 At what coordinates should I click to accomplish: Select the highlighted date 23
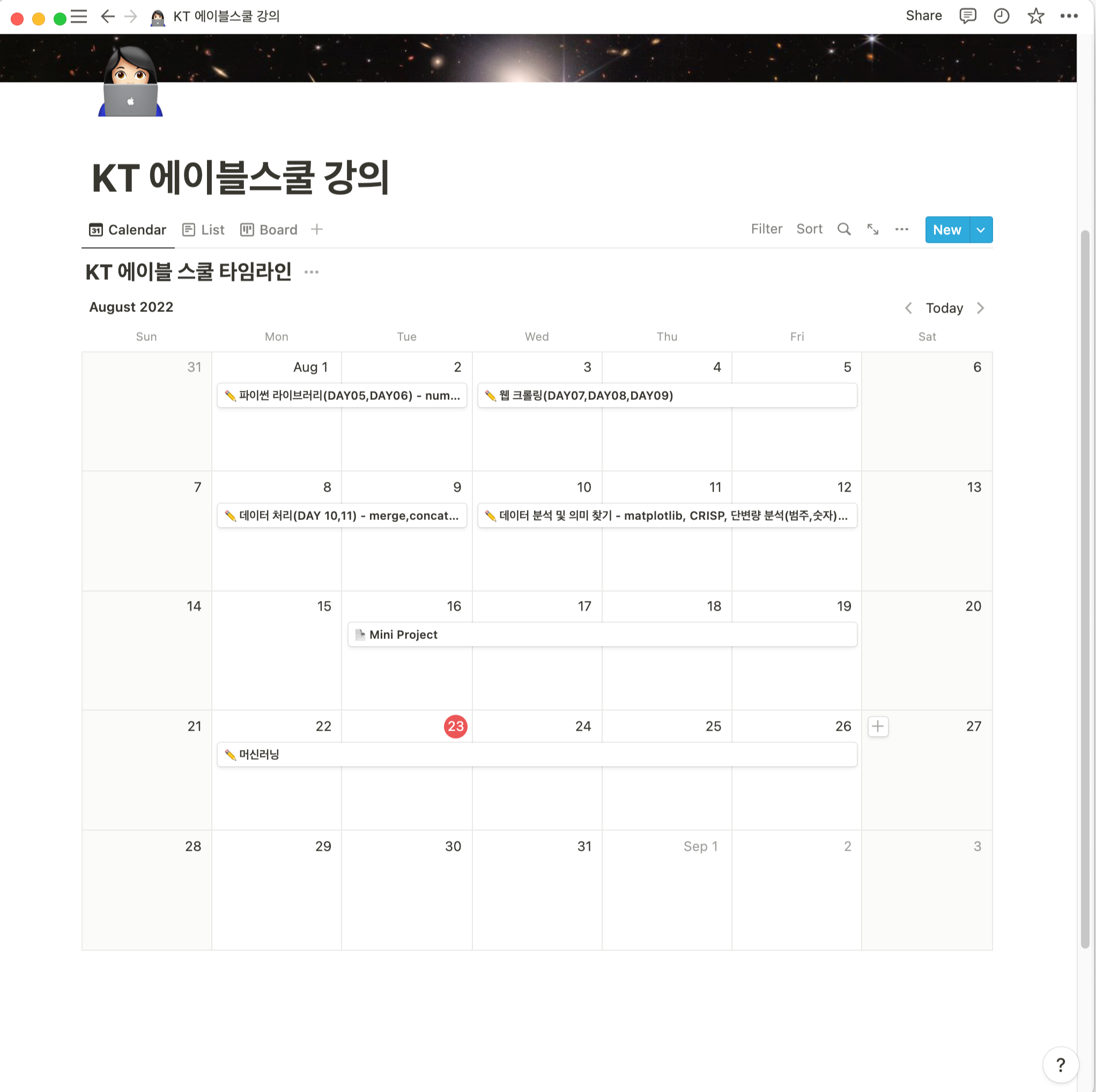(x=456, y=726)
